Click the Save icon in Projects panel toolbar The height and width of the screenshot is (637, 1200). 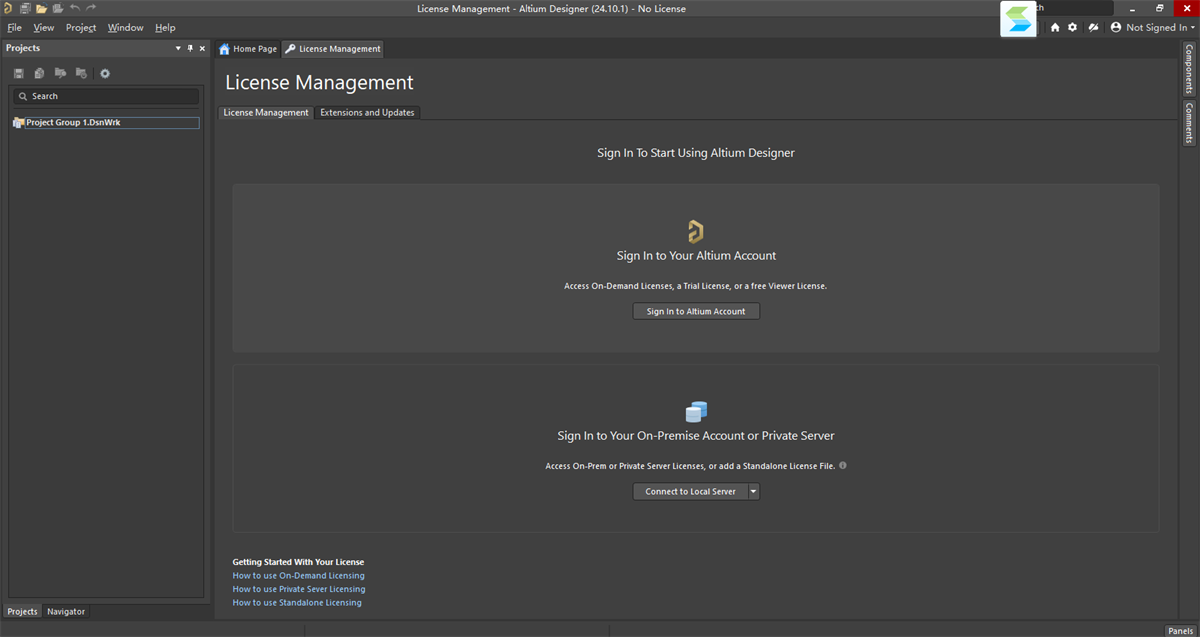click(19, 73)
